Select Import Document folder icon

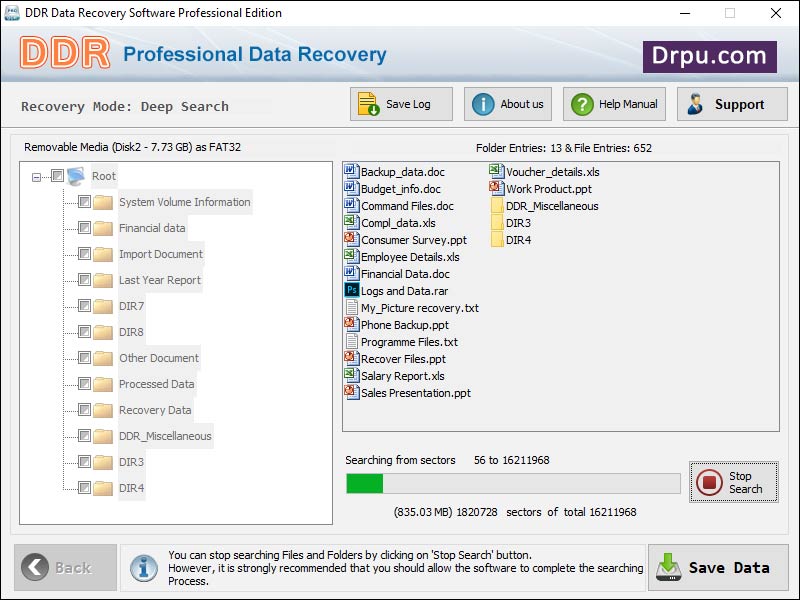pyautogui.click(x=103, y=254)
